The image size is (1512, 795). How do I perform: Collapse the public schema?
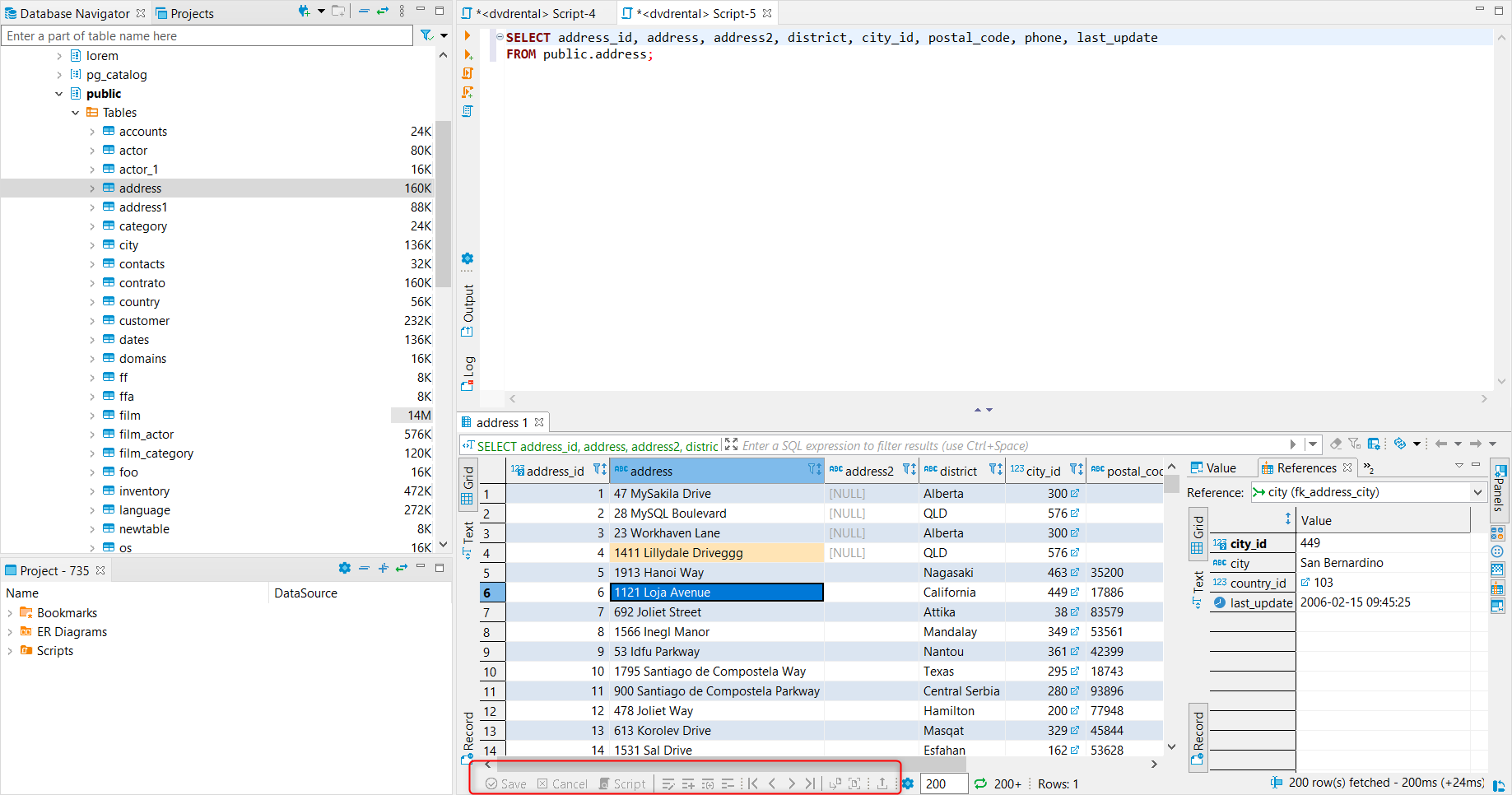pyautogui.click(x=58, y=93)
